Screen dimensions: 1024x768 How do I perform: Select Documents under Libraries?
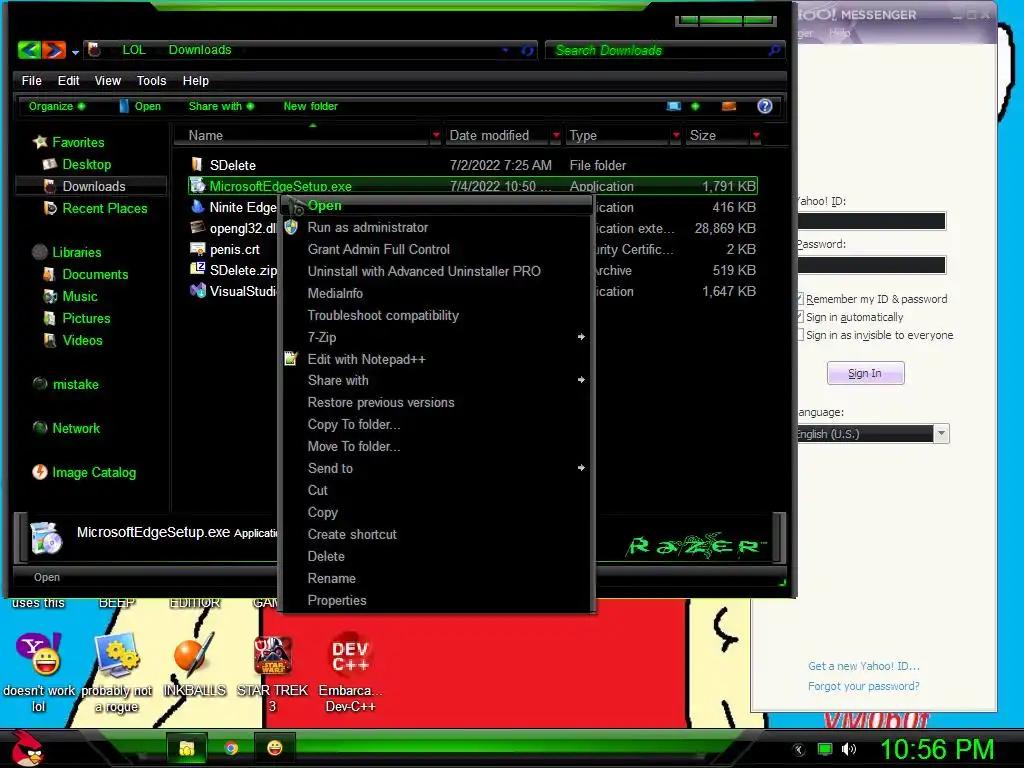click(x=95, y=274)
